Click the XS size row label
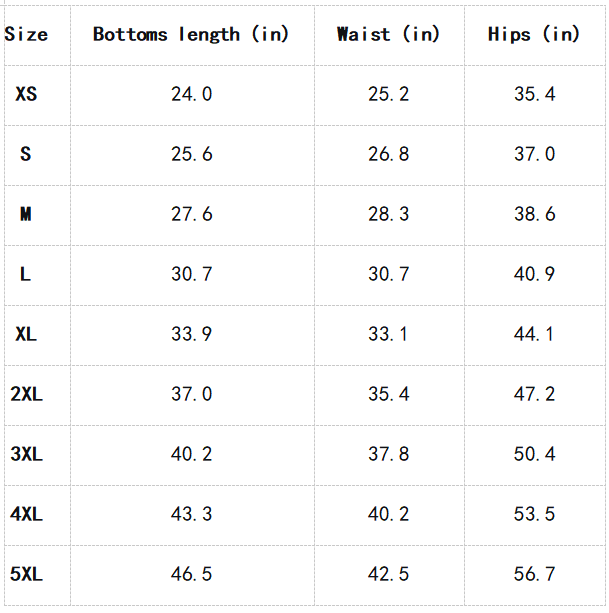 pyautogui.click(x=26, y=94)
